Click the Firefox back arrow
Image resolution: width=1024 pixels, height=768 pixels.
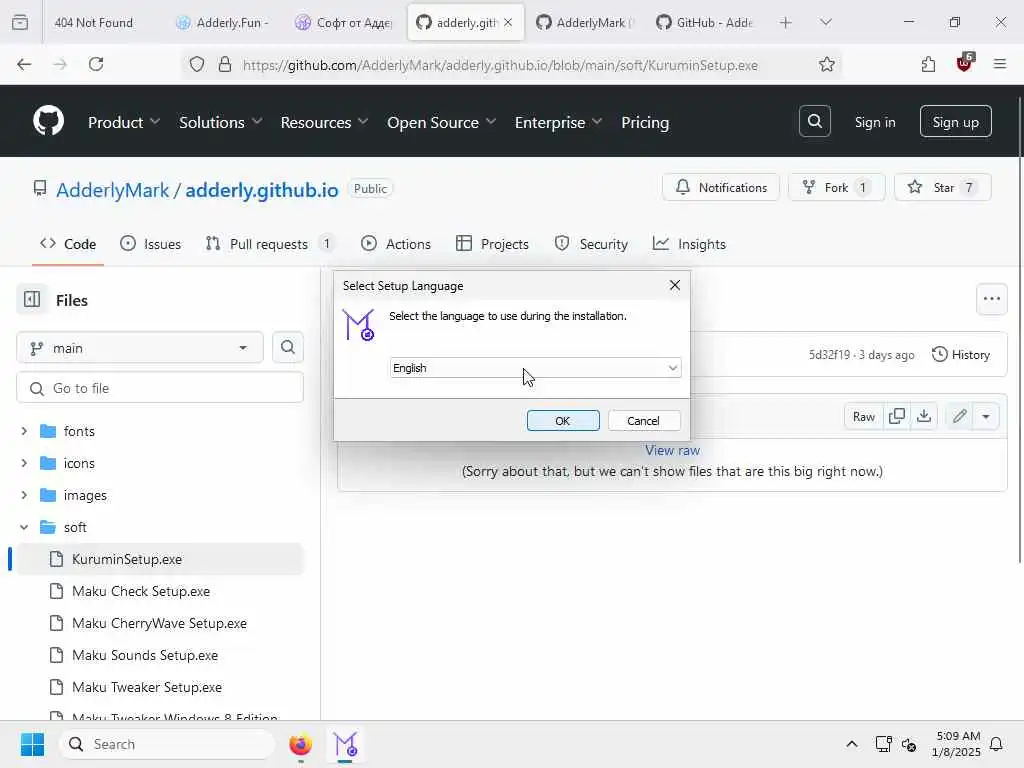point(24,64)
